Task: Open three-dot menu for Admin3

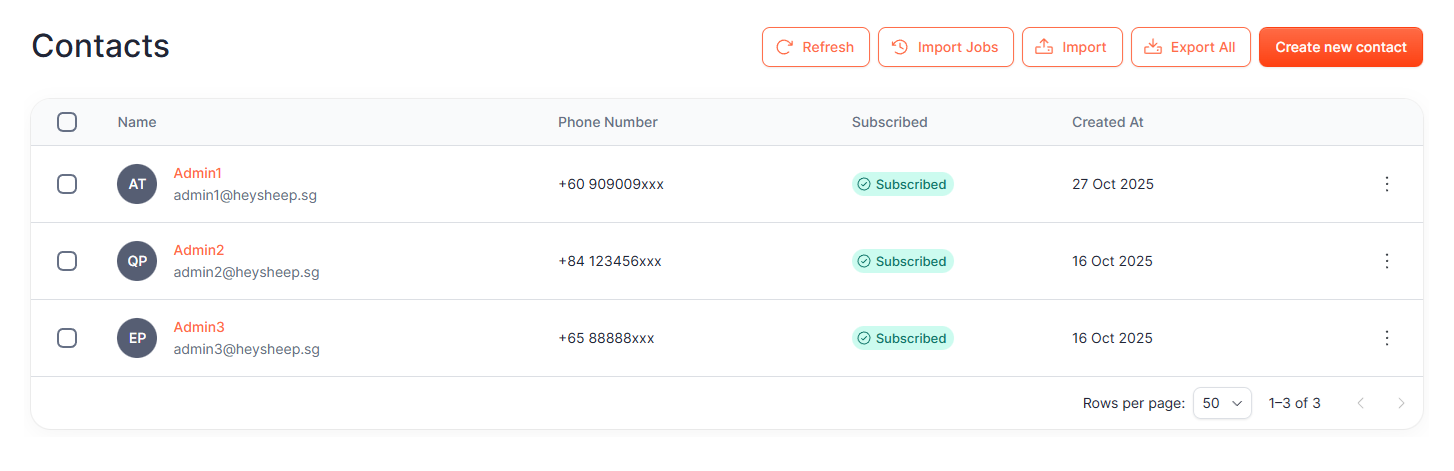Action: point(1386,338)
